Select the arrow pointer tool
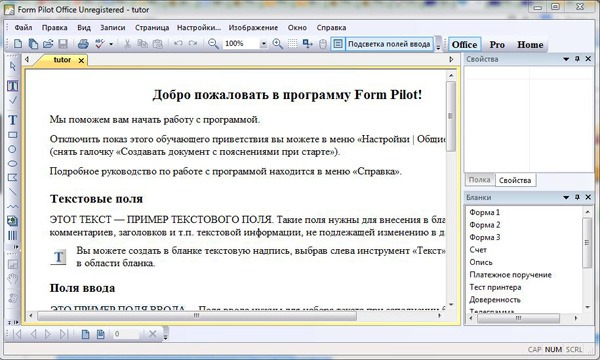The image size is (600, 360). point(13,66)
